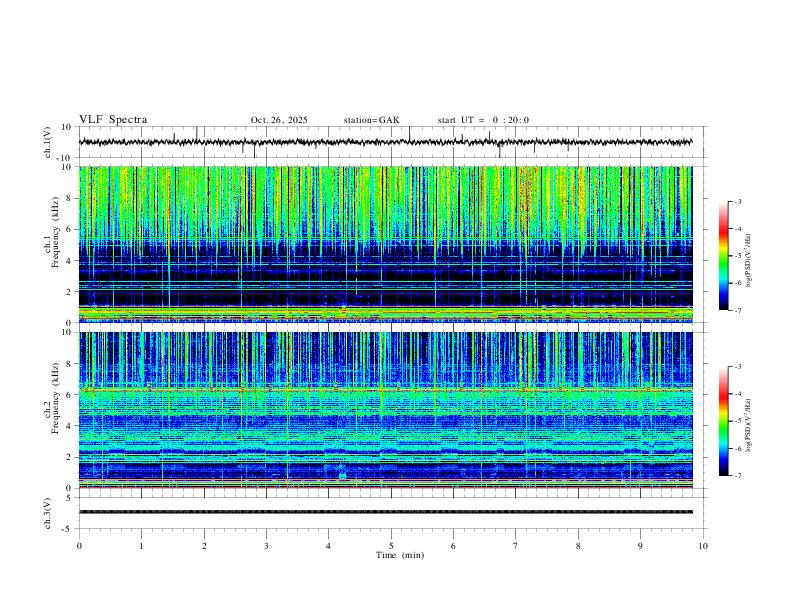Viewport: 792px width, 612px height.
Task: Click inside the ch.2 spectrogram panel
Action: click(385, 410)
